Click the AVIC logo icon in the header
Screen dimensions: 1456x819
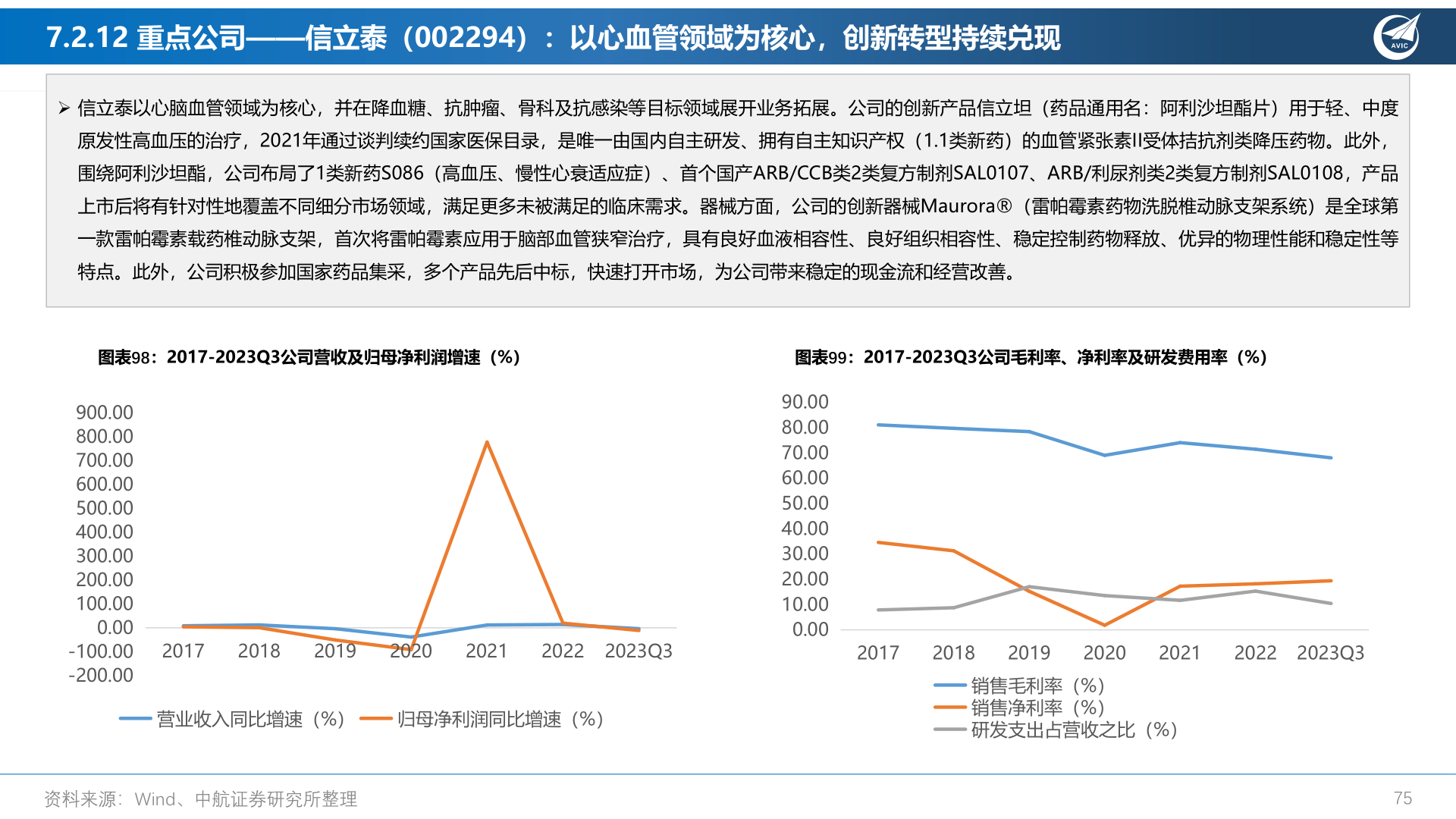click(x=1397, y=36)
